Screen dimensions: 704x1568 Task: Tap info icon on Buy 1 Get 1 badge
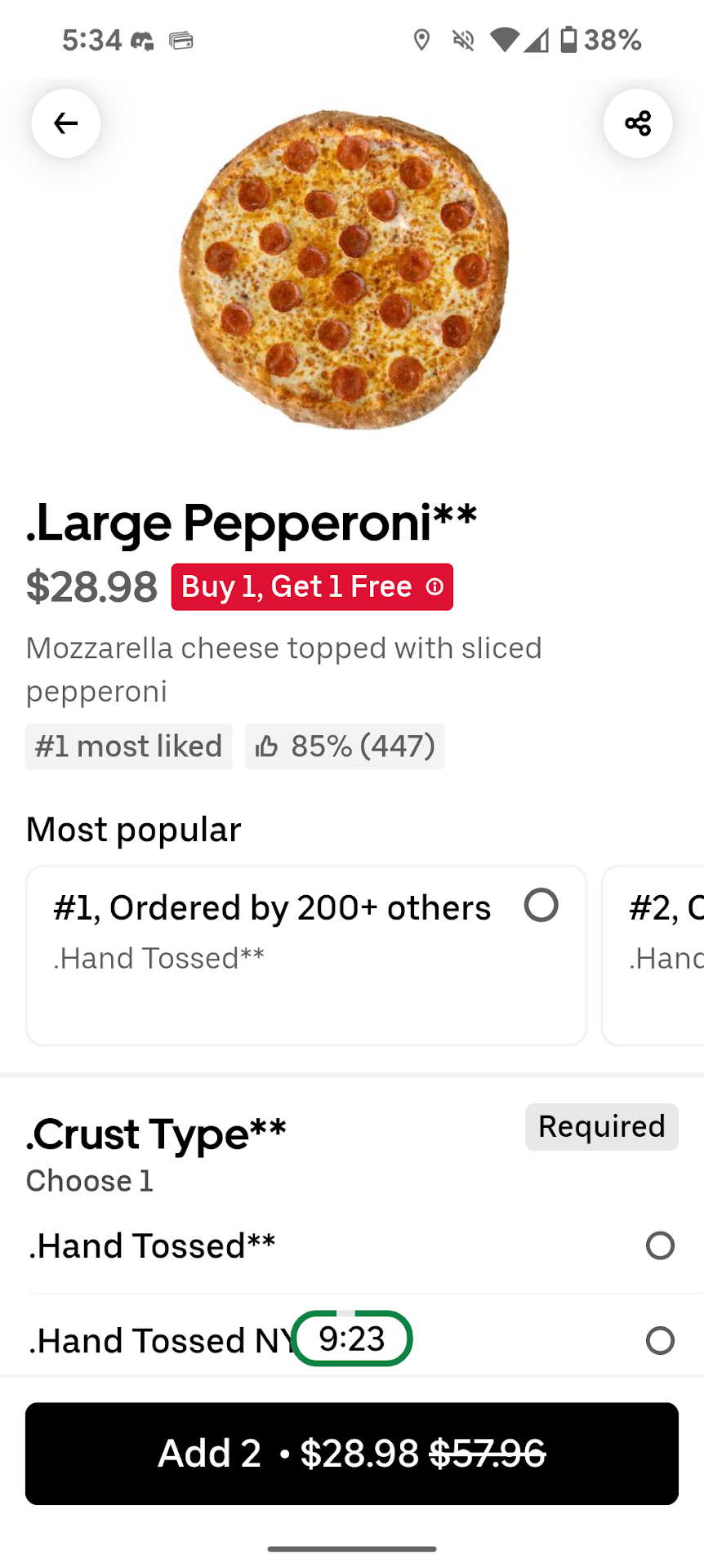pos(435,587)
